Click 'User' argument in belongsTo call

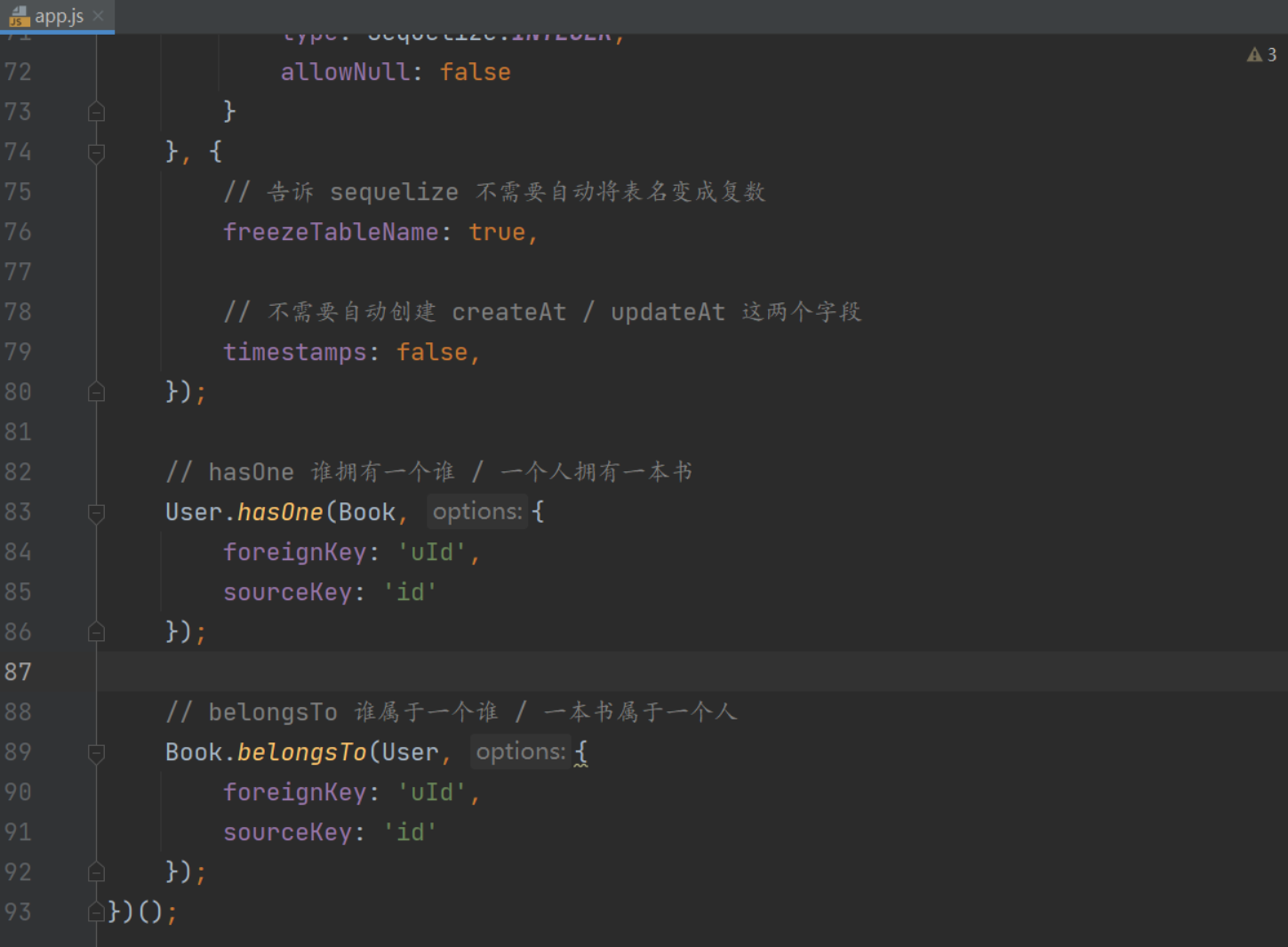[410, 752]
